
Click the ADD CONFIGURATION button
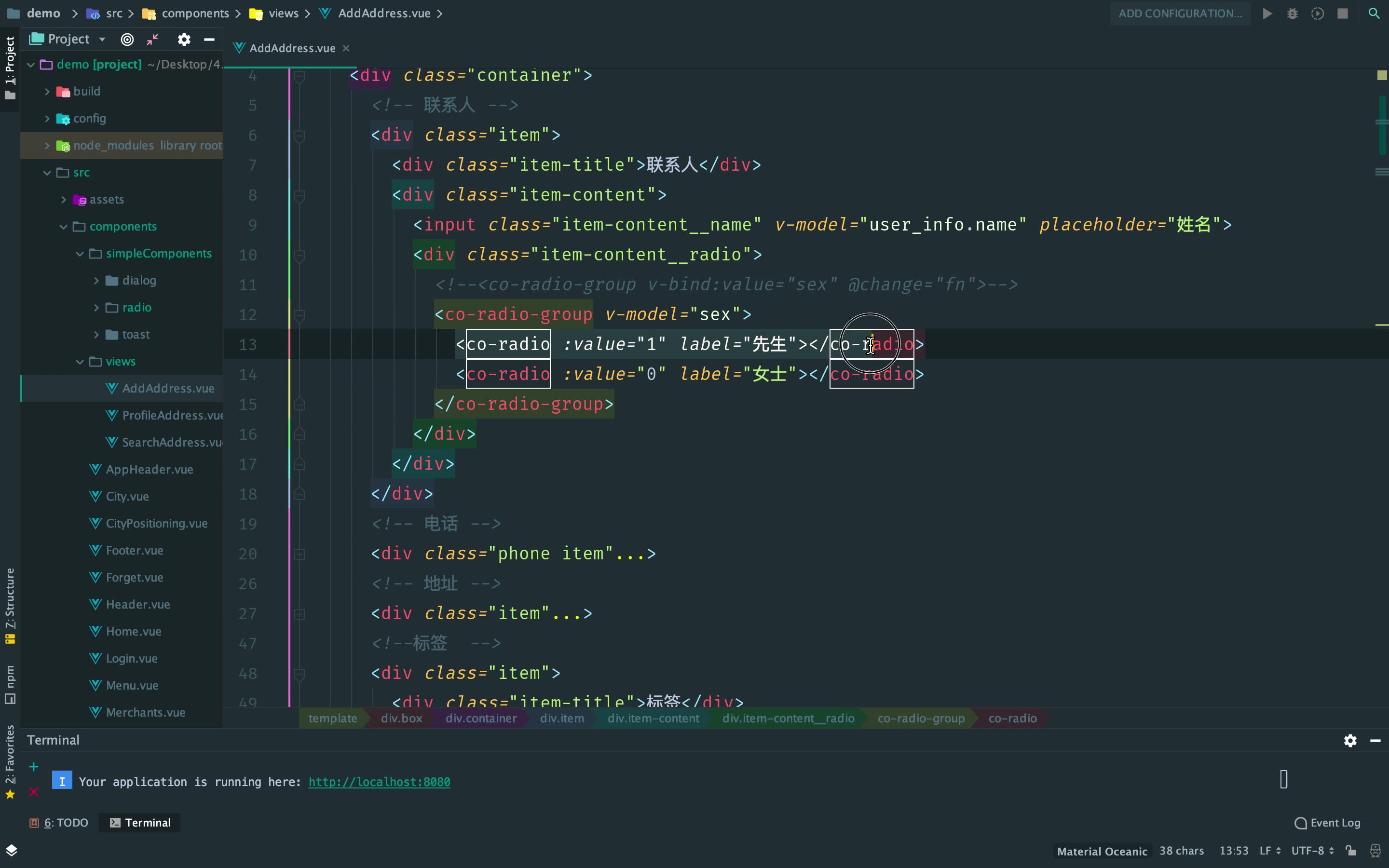[x=1180, y=13]
